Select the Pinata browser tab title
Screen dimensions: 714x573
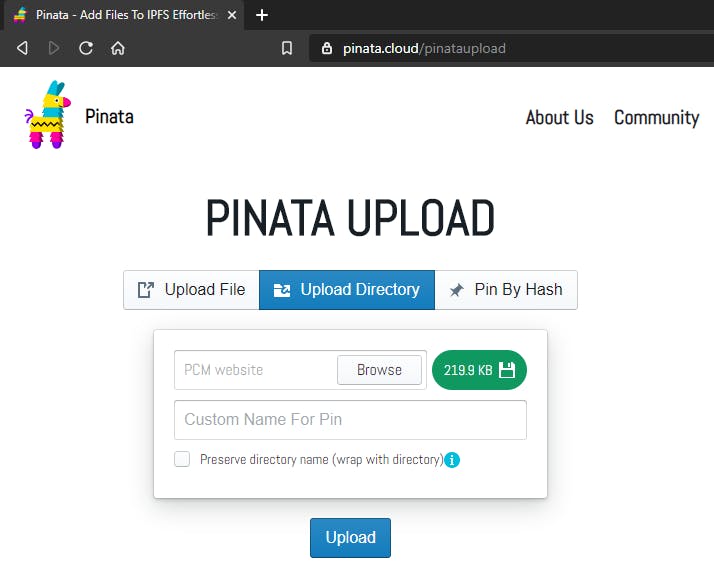(126, 15)
